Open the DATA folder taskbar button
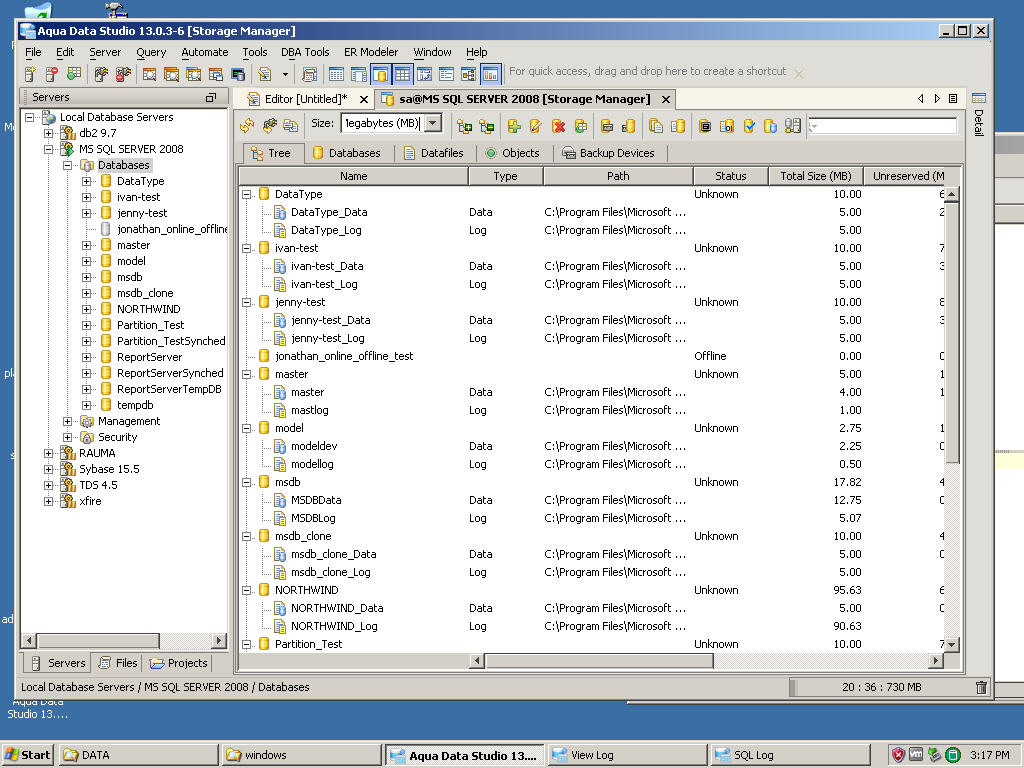Screen dimensions: 1024x768 pos(138,755)
